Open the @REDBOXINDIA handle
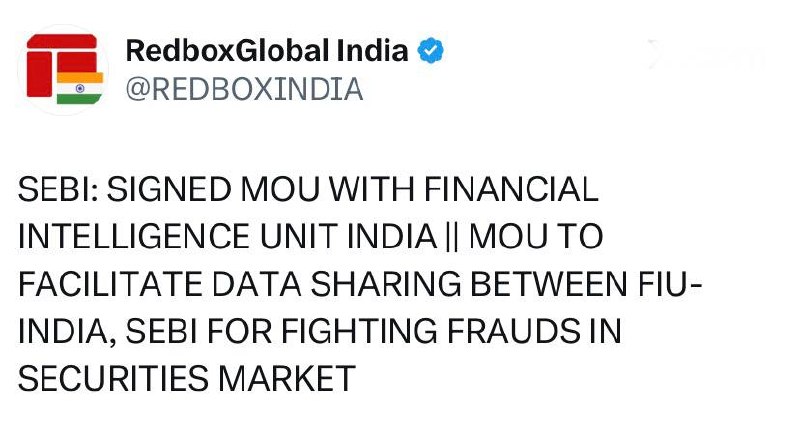The width and height of the screenshot is (800, 435). [x=243, y=89]
